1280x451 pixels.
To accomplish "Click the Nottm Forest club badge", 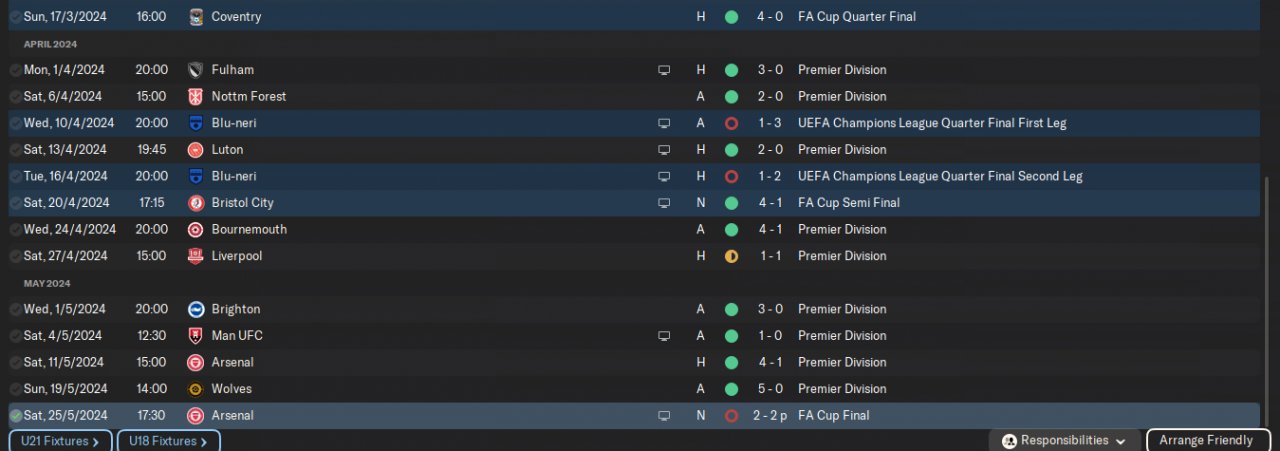I will (x=196, y=97).
